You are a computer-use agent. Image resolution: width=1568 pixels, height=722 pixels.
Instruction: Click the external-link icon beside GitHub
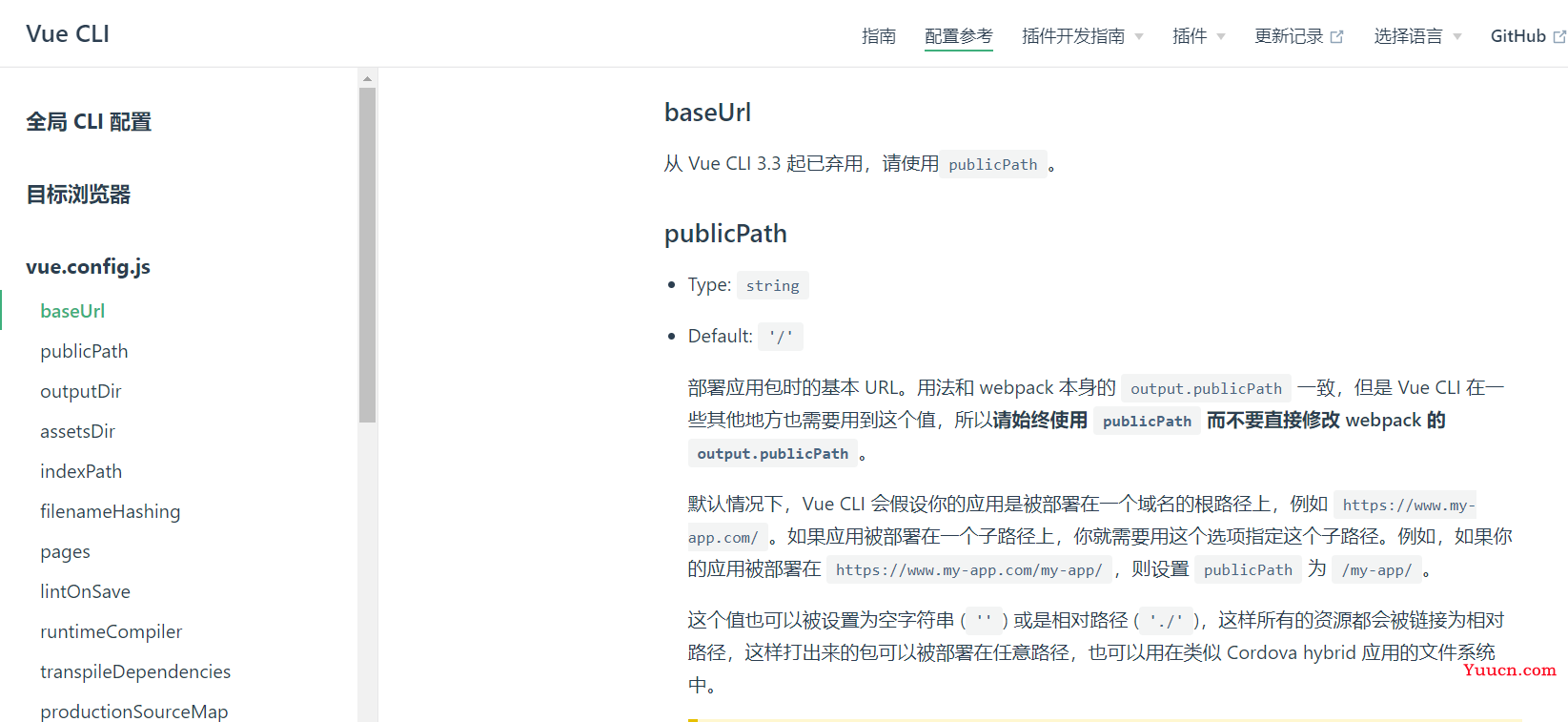point(1559,37)
